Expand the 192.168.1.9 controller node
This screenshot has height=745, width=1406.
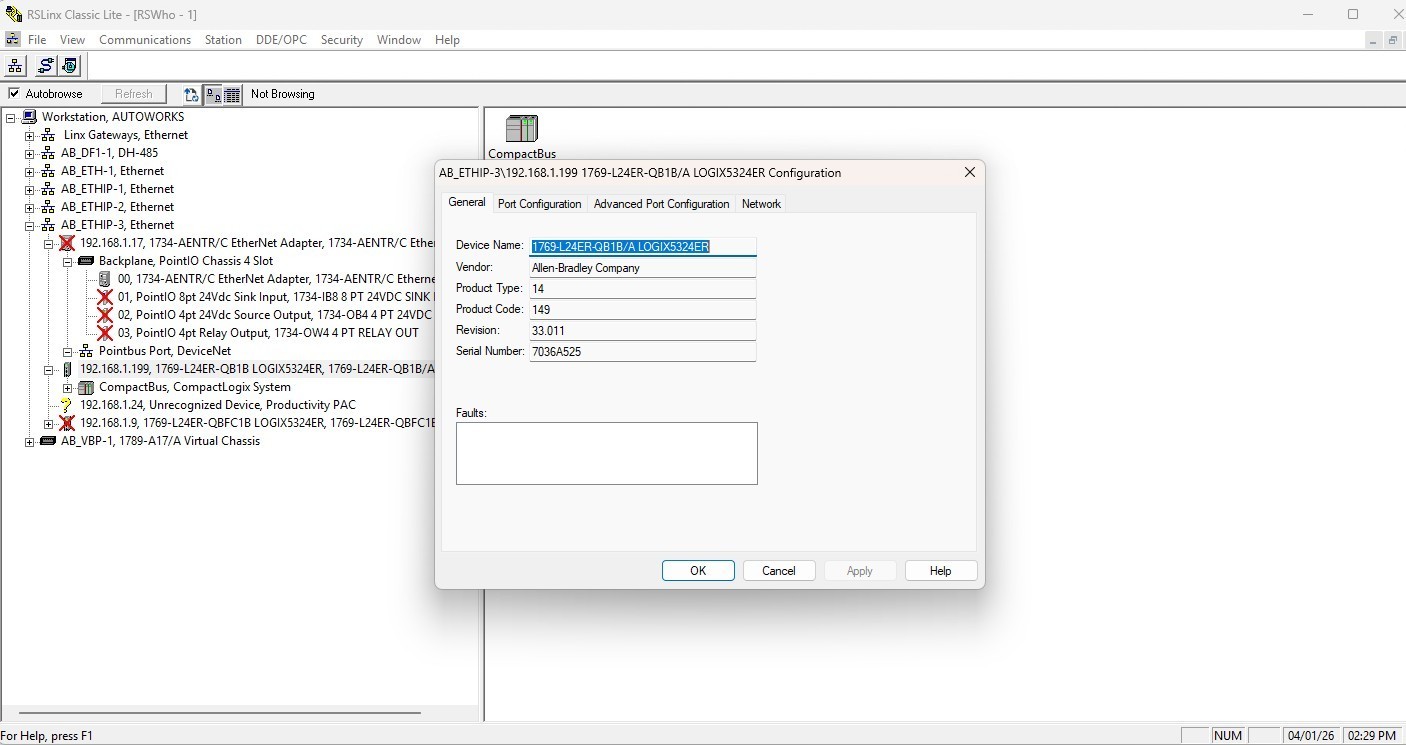(49, 423)
